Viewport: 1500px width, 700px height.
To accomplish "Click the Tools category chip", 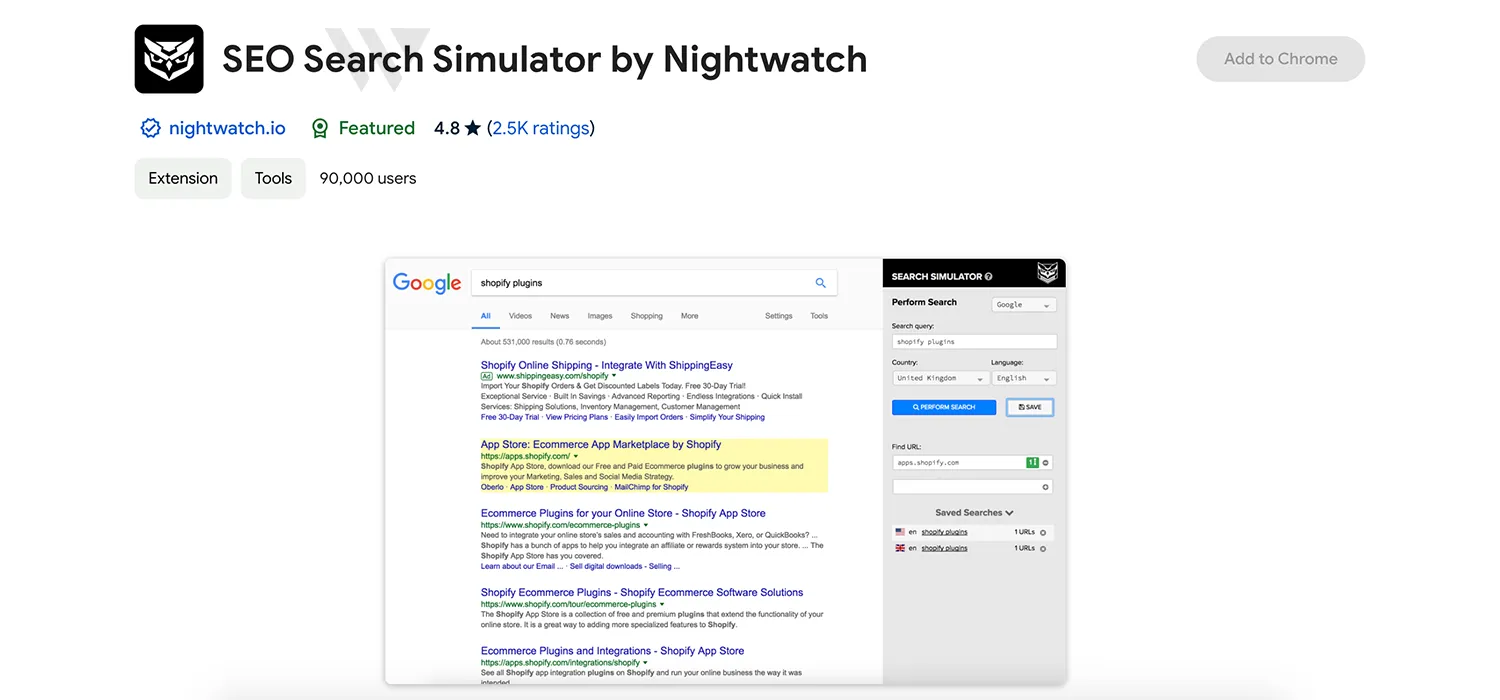I will 273,178.
